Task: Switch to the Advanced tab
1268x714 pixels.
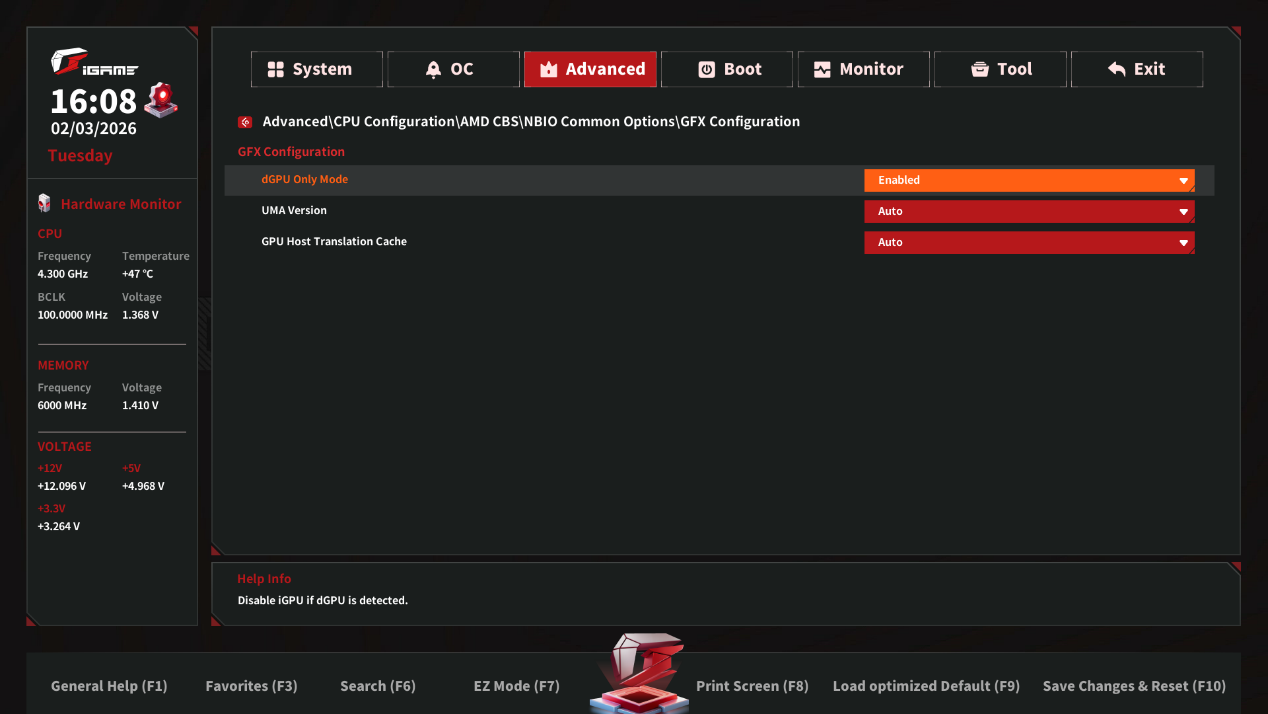Action: 590,69
